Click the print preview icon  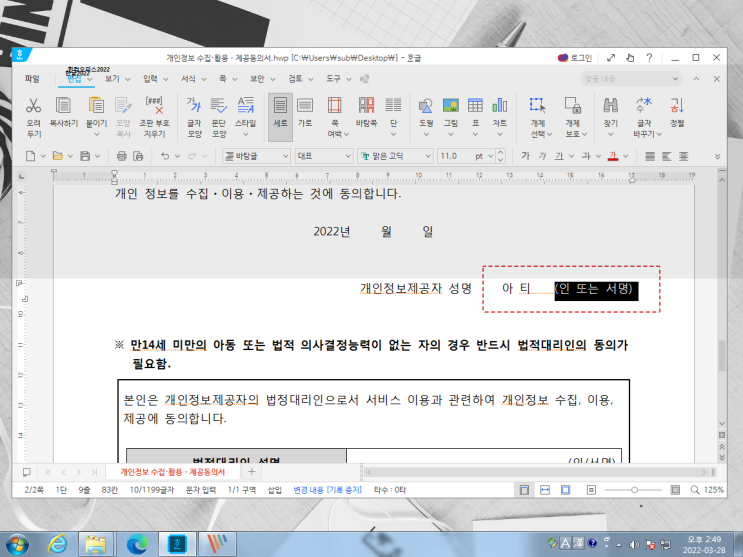pyautogui.click(x=138, y=156)
